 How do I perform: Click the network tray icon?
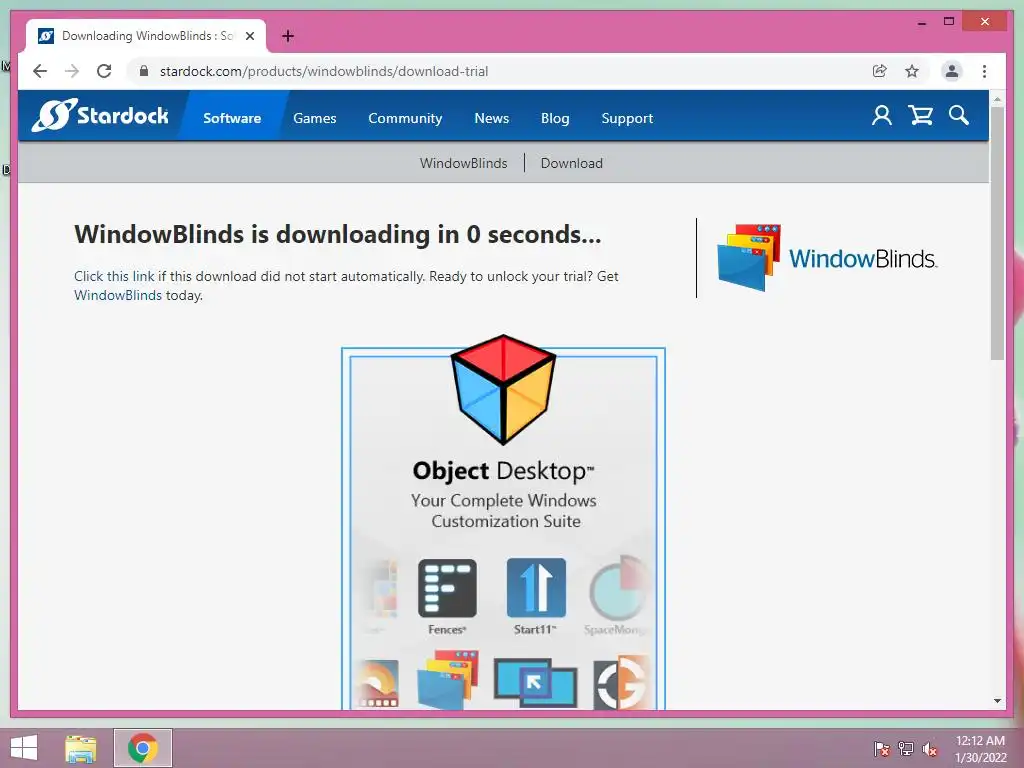point(906,749)
